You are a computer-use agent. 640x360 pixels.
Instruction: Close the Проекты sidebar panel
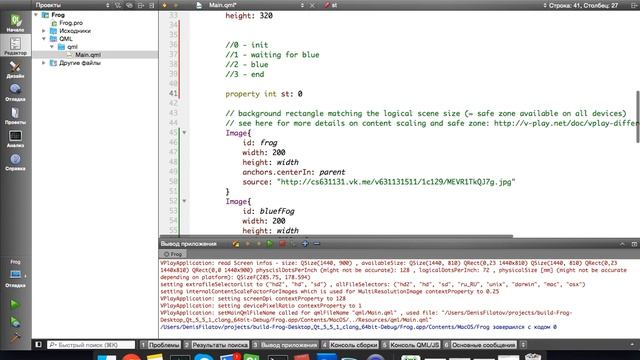(x=152, y=5)
